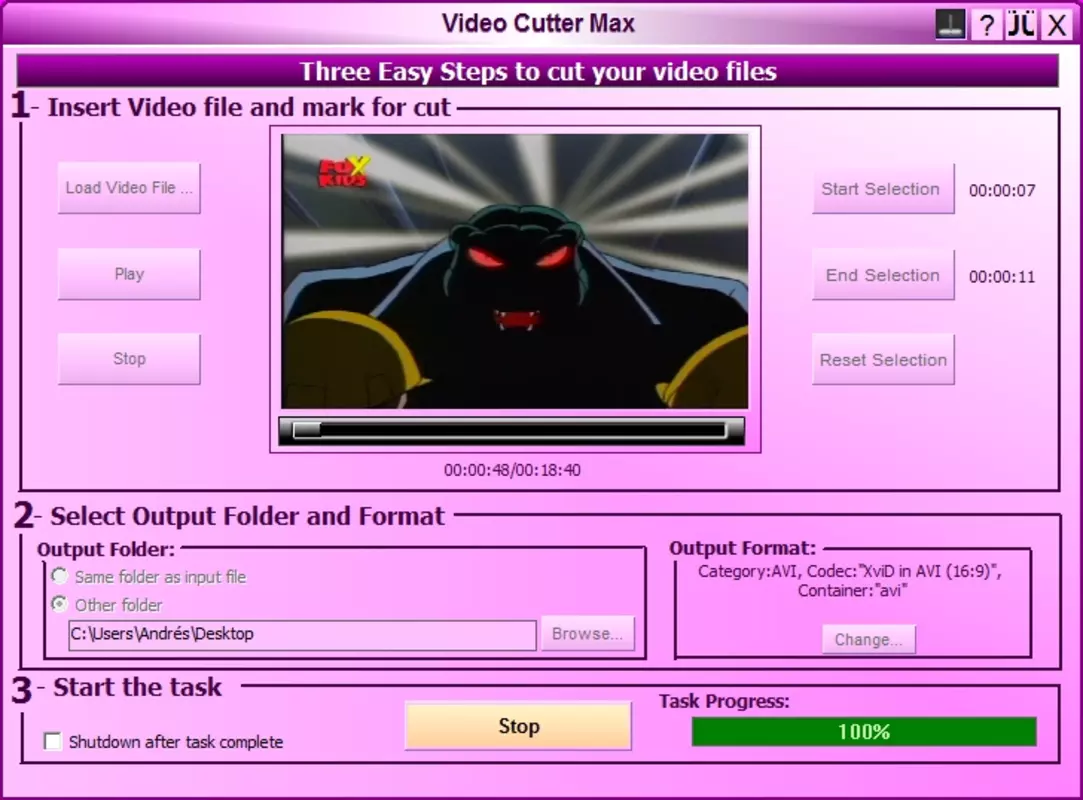Stop the running cut task

tap(518, 726)
